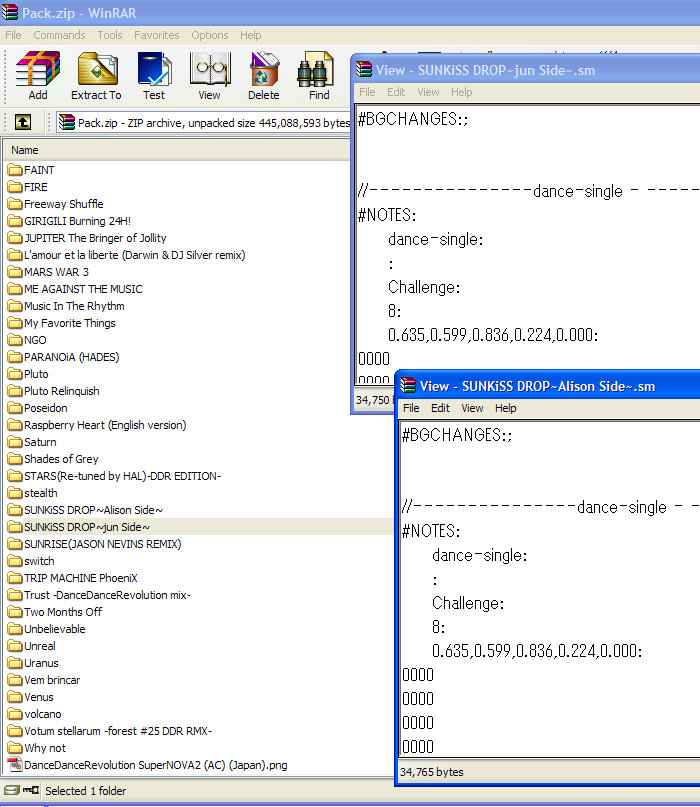Open Edit menu in jun Side viewer
This screenshot has width=700, height=807.
coord(396,92)
